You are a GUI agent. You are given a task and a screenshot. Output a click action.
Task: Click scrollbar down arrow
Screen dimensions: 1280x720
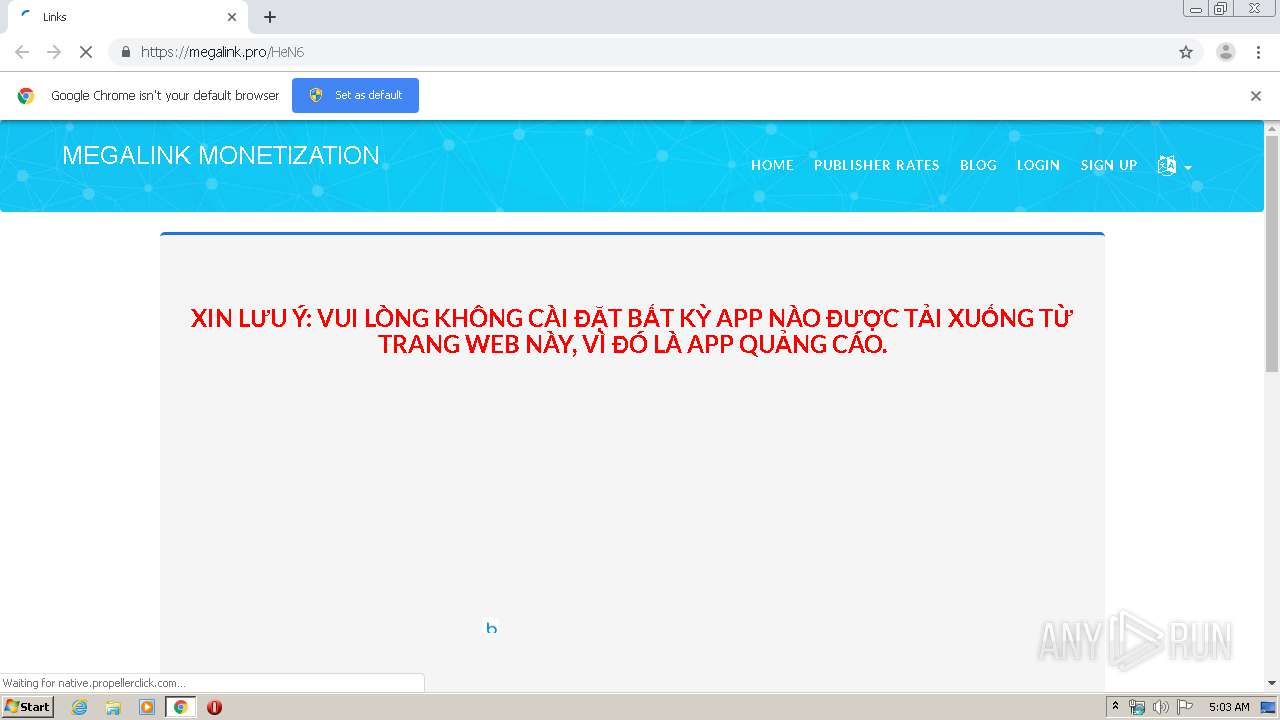pos(1272,683)
